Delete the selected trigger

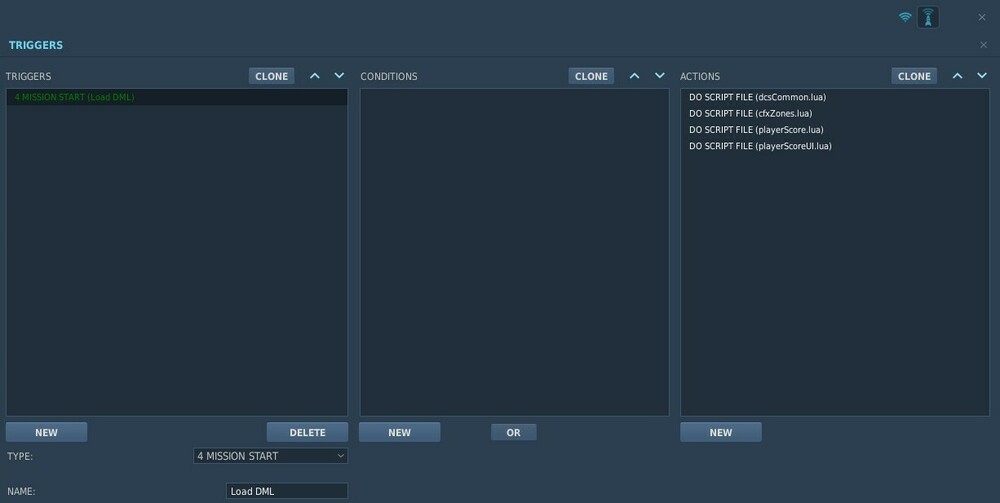click(307, 432)
